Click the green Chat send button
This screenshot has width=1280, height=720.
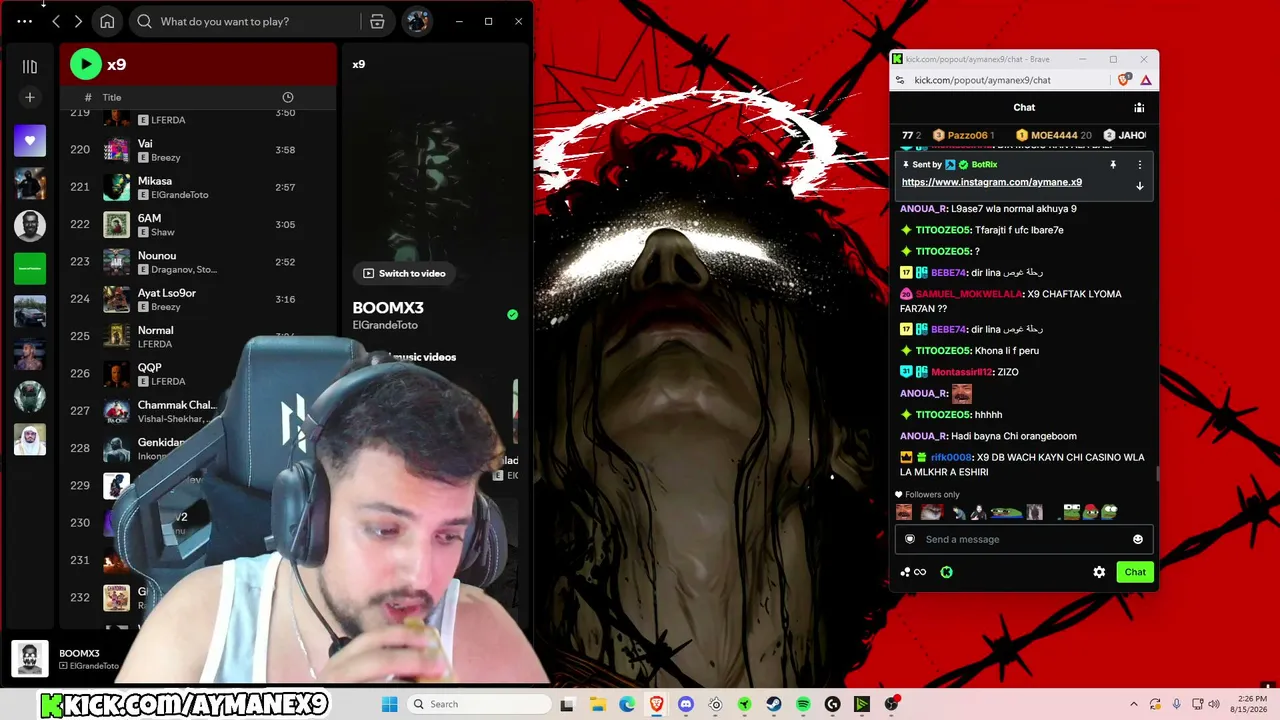click(x=1135, y=572)
